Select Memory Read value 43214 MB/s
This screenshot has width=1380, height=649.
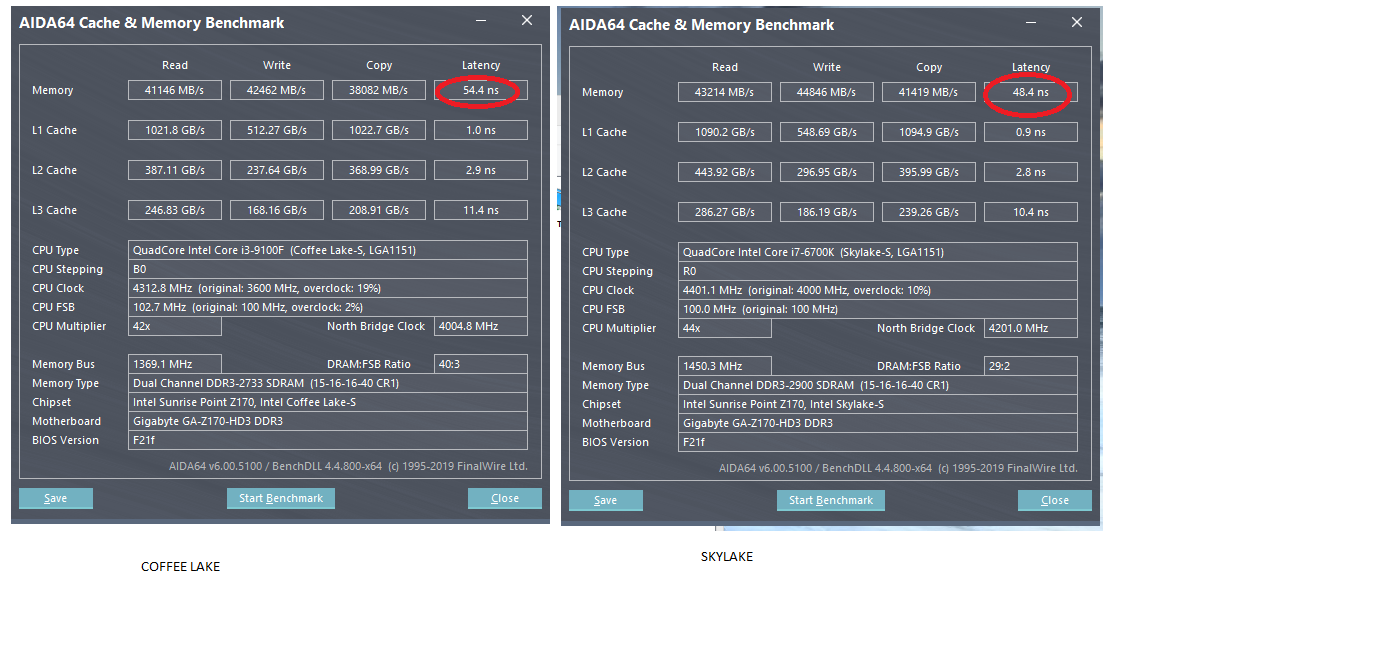click(x=725, y=92)
